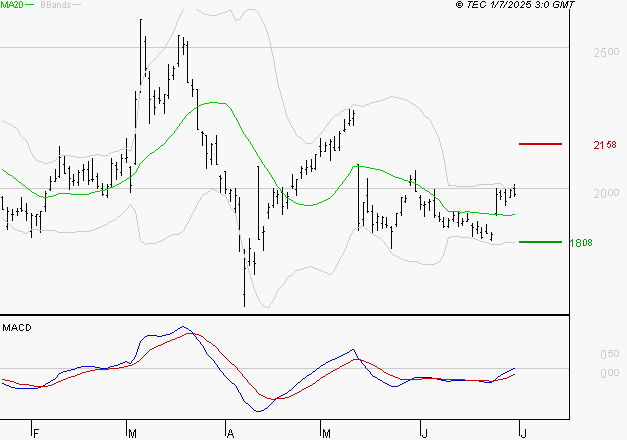Click the F month marker on time axis
Viewport: 627px width, 440px height.
coord(36,434)
